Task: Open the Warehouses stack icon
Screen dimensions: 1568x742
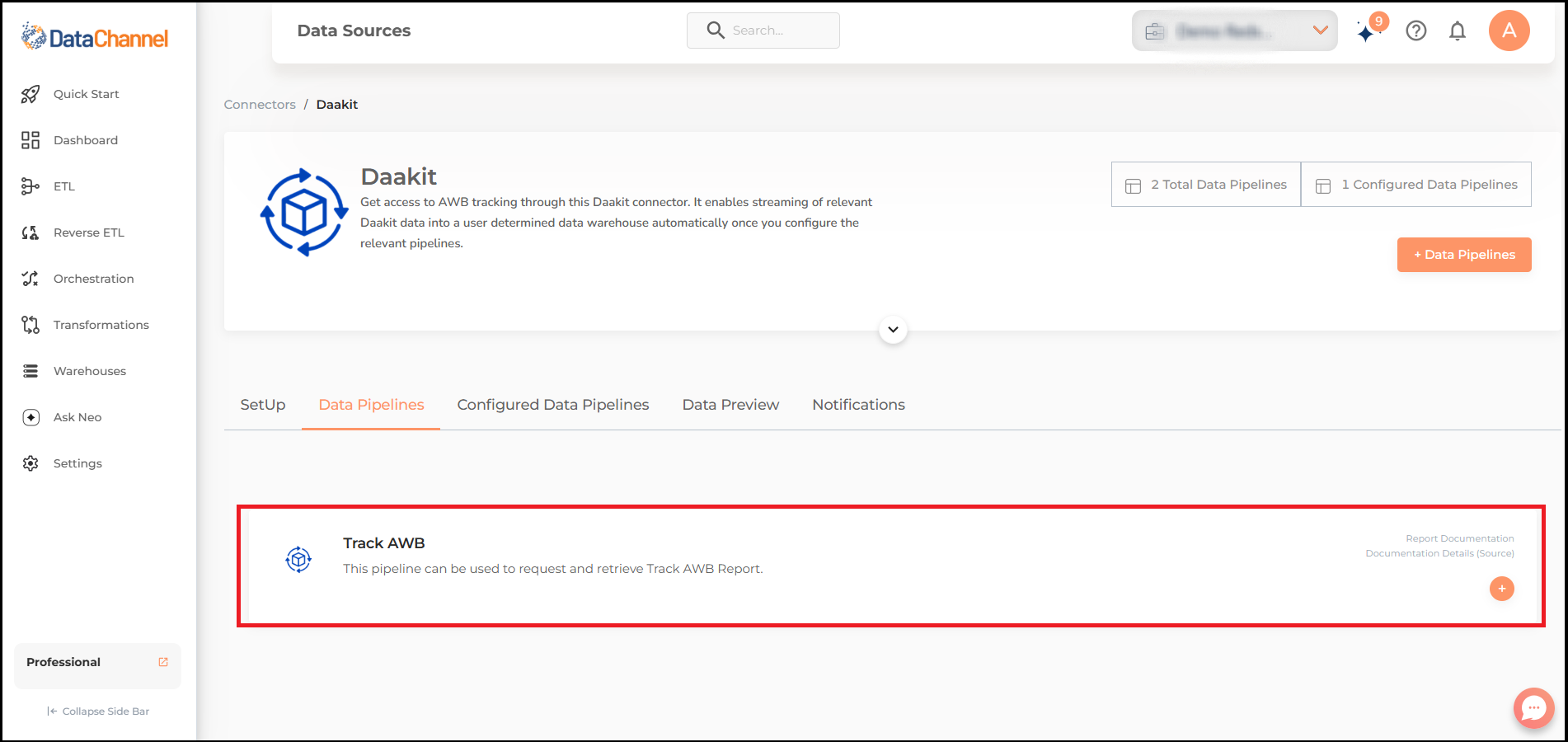Action: point(31,371)
